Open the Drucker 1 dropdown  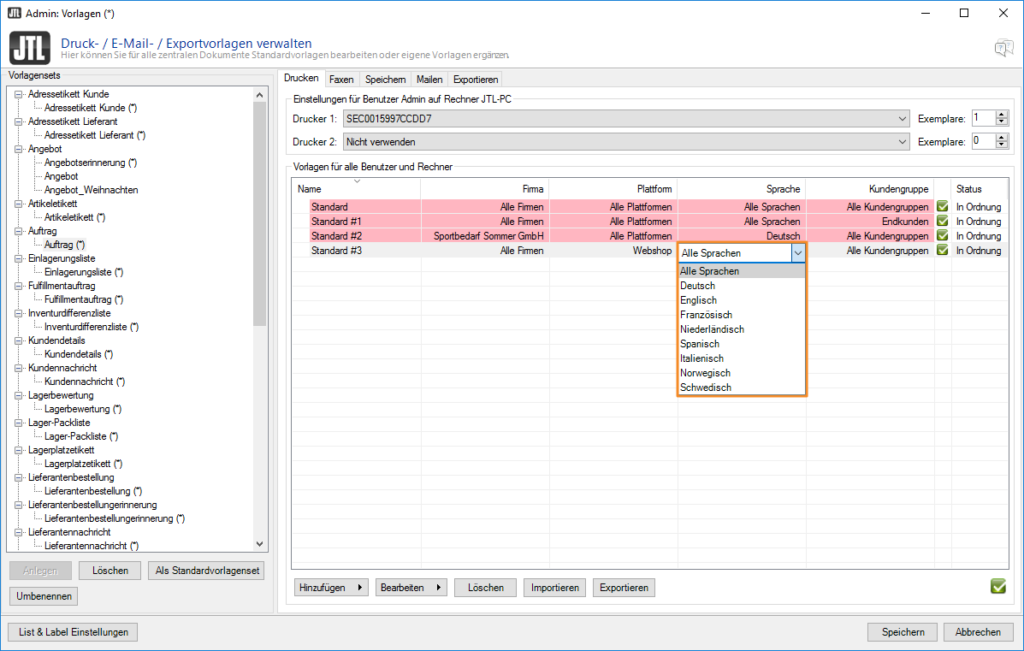(x=902, y=119)
